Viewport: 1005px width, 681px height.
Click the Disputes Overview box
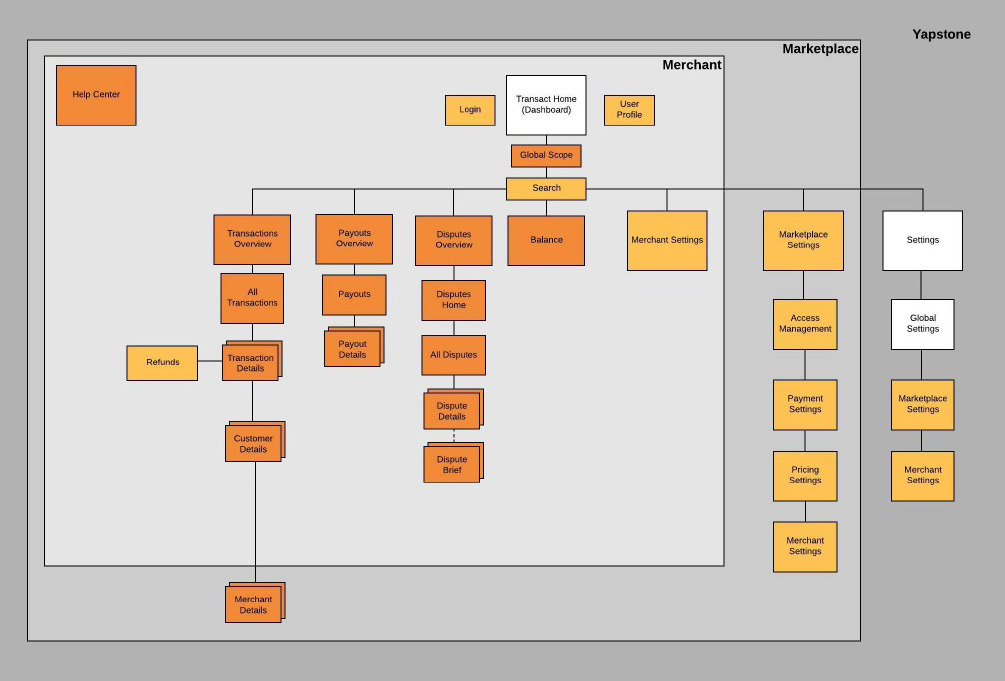click(x=454, y=240)
